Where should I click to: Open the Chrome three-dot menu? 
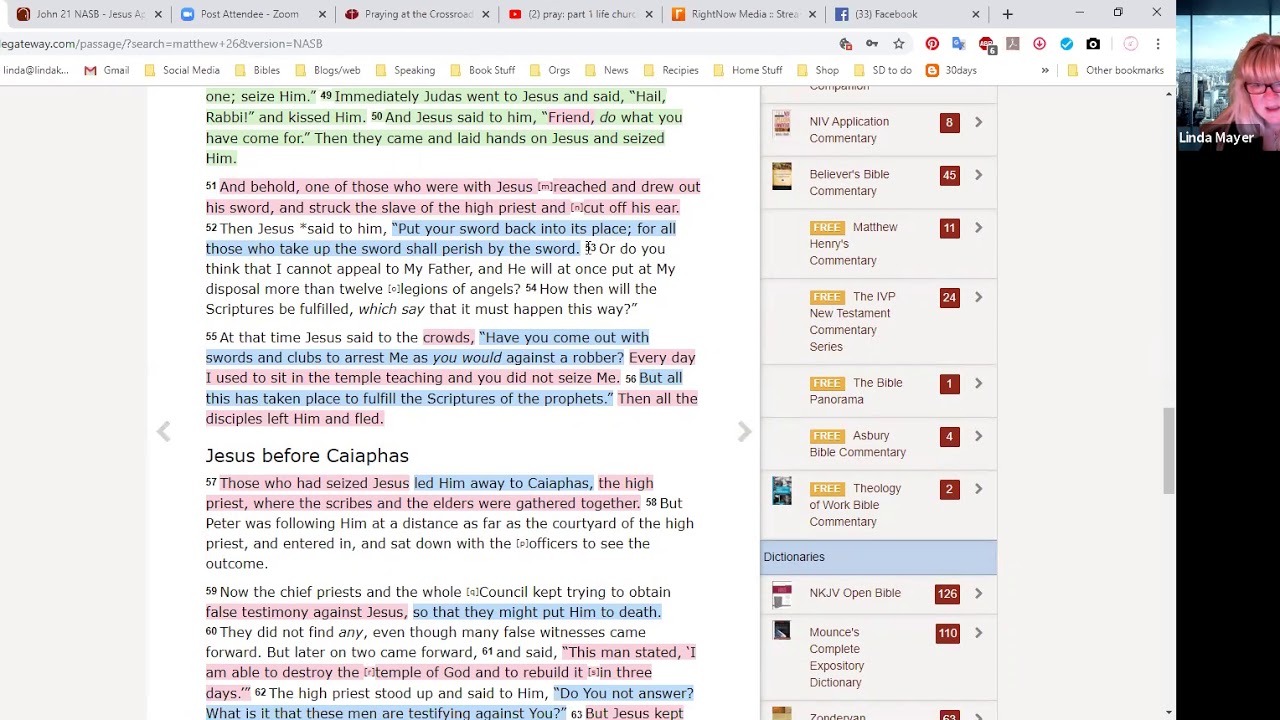(1158, 44)
